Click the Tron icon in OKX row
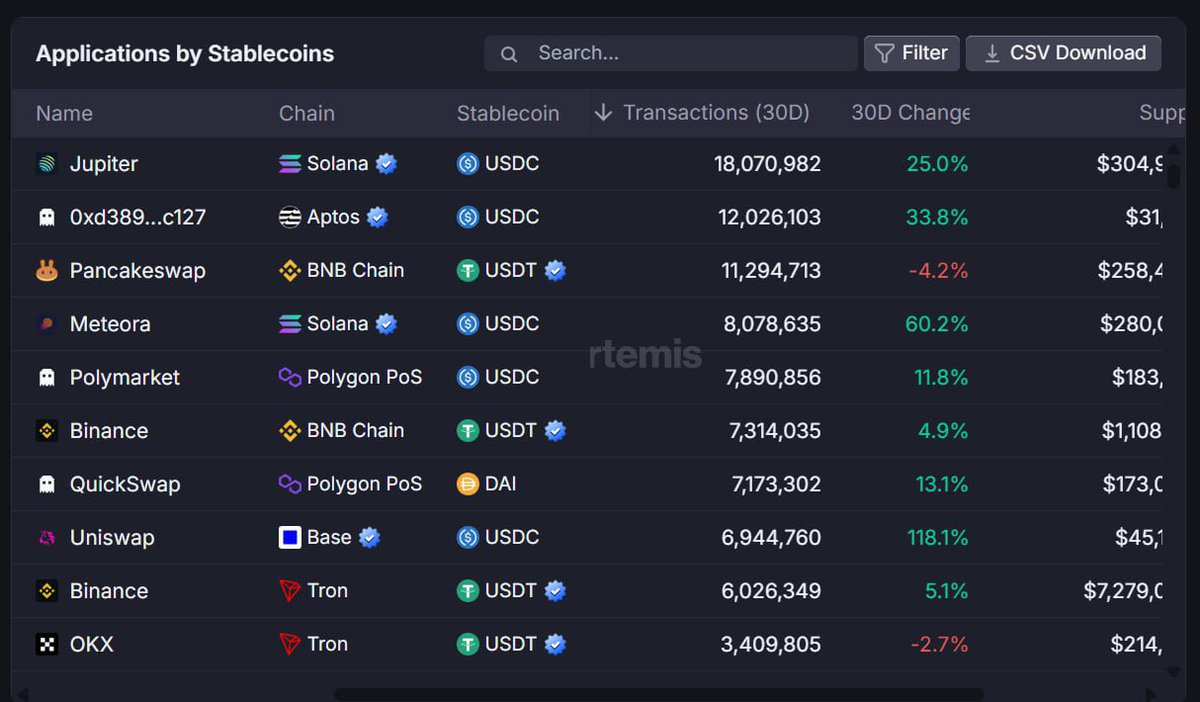This screenshot has height=702, width=1200. (290, 644)
